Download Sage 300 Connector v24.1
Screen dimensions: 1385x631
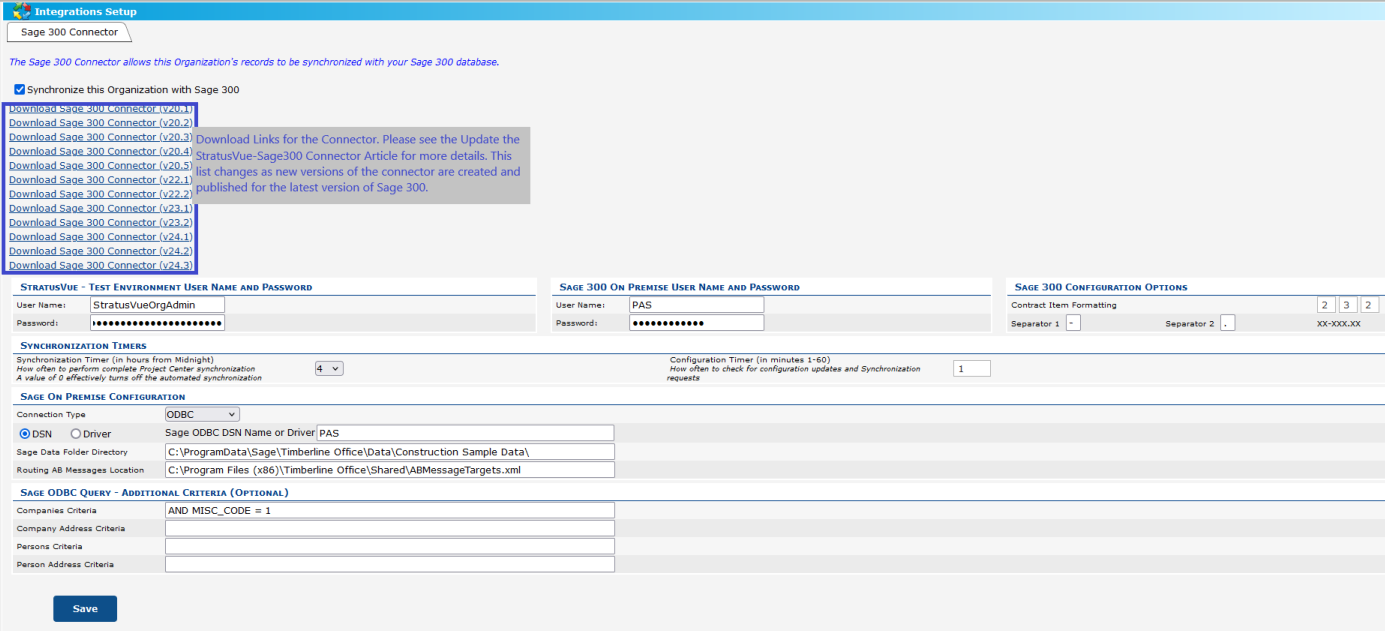coord(101,237)
